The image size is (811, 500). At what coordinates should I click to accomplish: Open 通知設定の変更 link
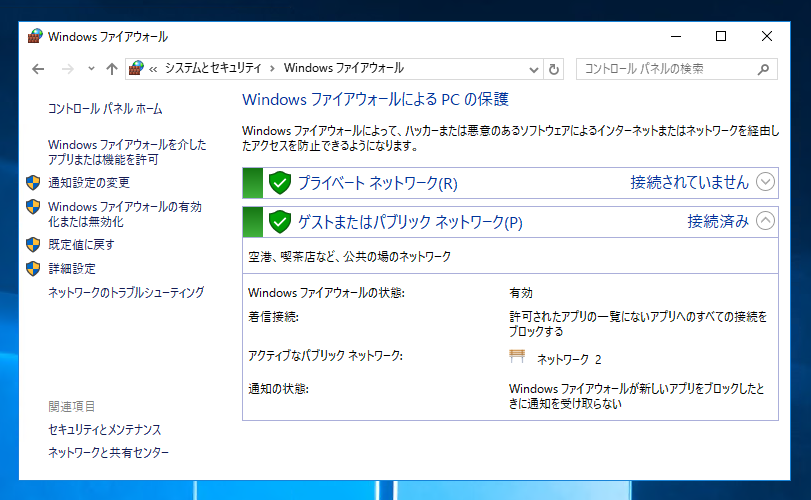pos(89,183)
